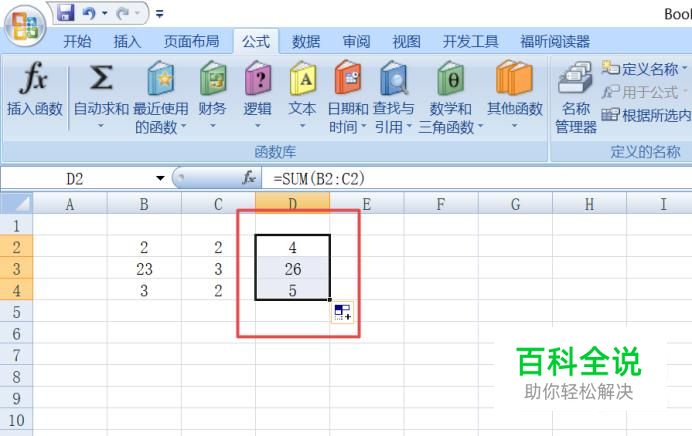Open 最近使用的函数 book icon
Image resolution: width=692 pixels, height=436 pixels.
click(161, 78)
